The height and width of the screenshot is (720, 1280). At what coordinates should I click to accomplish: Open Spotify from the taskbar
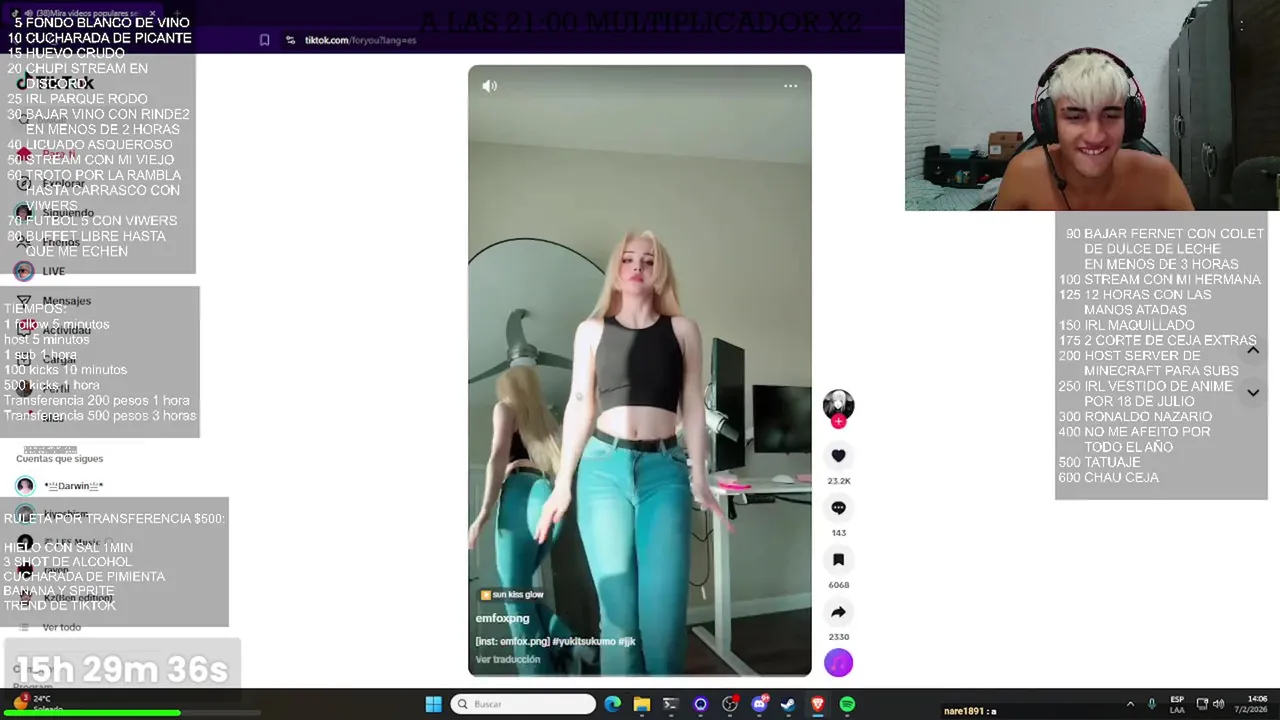847,704
